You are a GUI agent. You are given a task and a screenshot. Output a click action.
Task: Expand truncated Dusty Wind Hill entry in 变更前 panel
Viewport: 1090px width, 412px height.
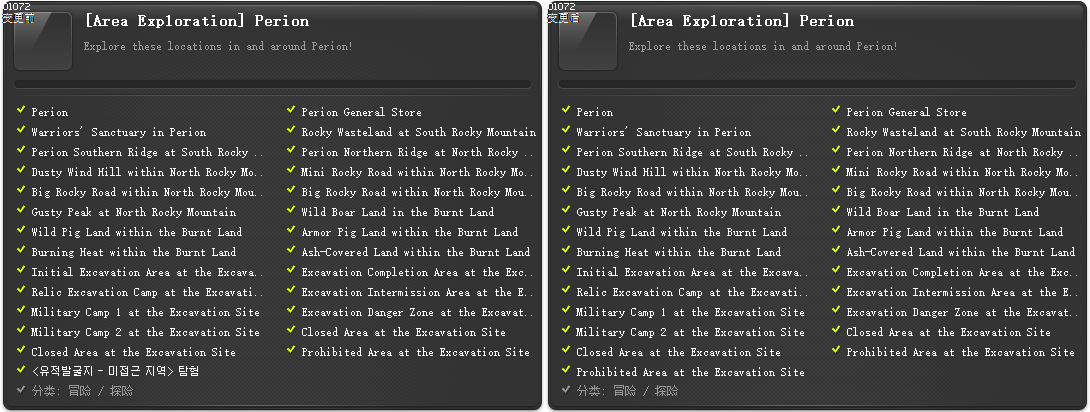pos(147,172)
